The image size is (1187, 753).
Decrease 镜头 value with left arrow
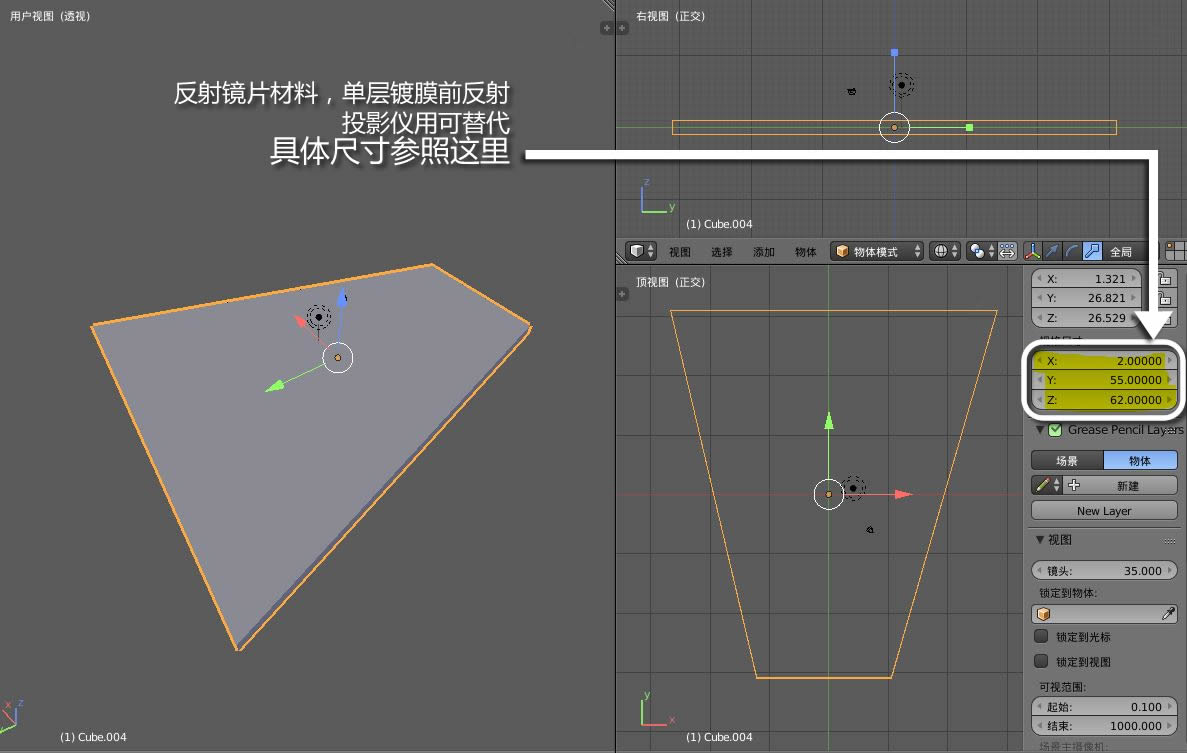(1039, 571)
